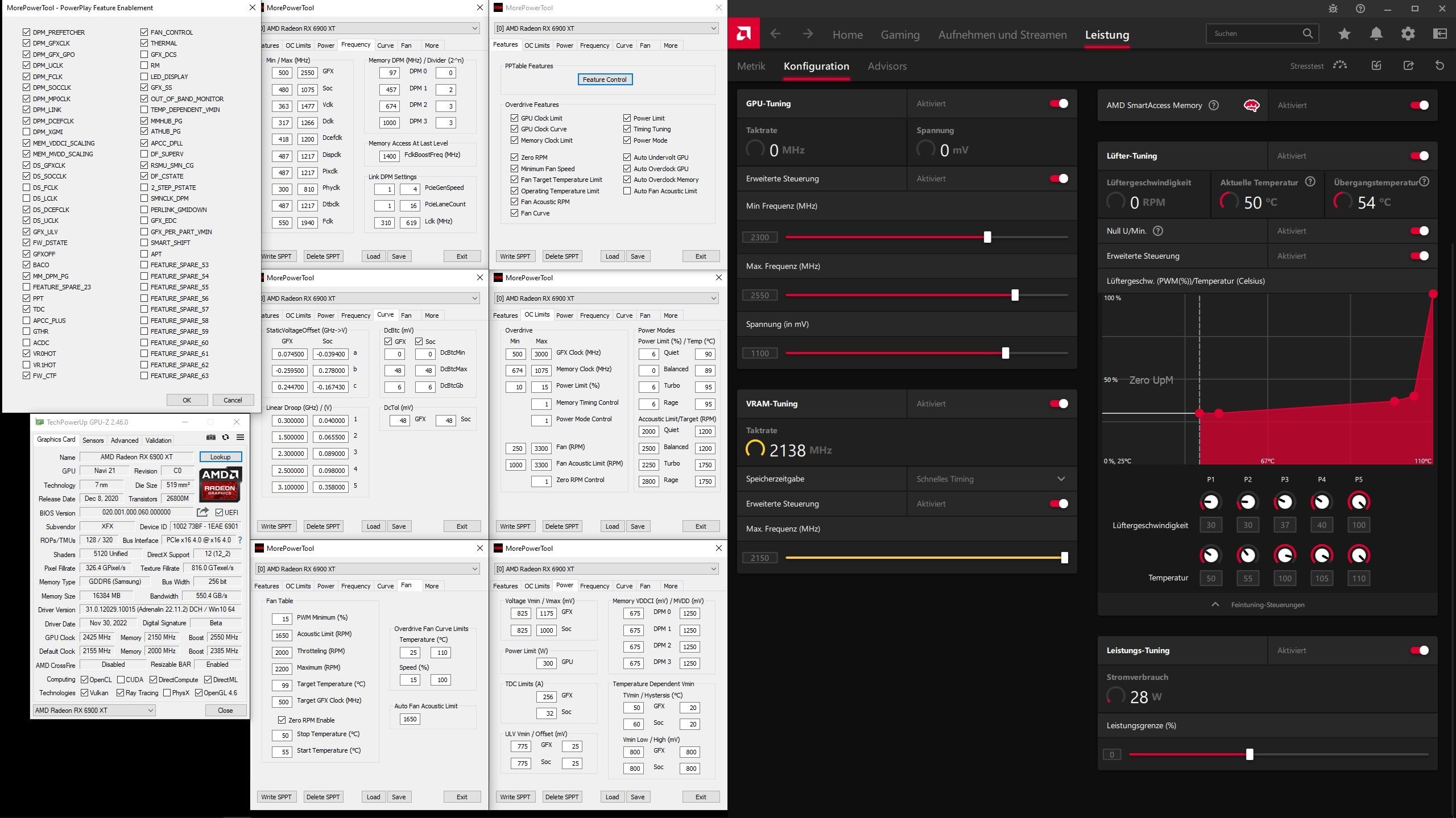Screen dimensions: 1456x818
Task: Check the GFX_DCS feature checkbox
Action: click(144, 55)
